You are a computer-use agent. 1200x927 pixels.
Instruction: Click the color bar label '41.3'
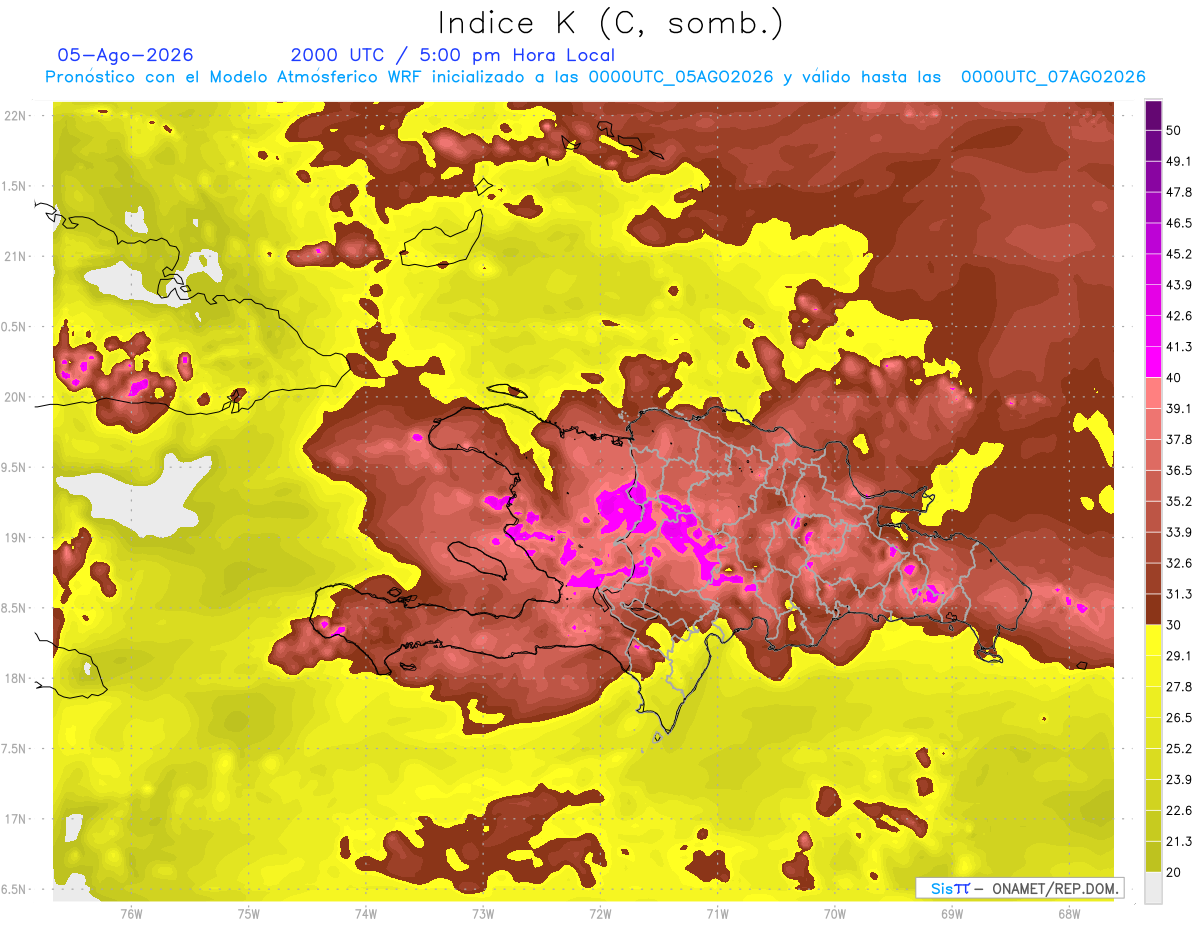click(x=1178, y=347)
